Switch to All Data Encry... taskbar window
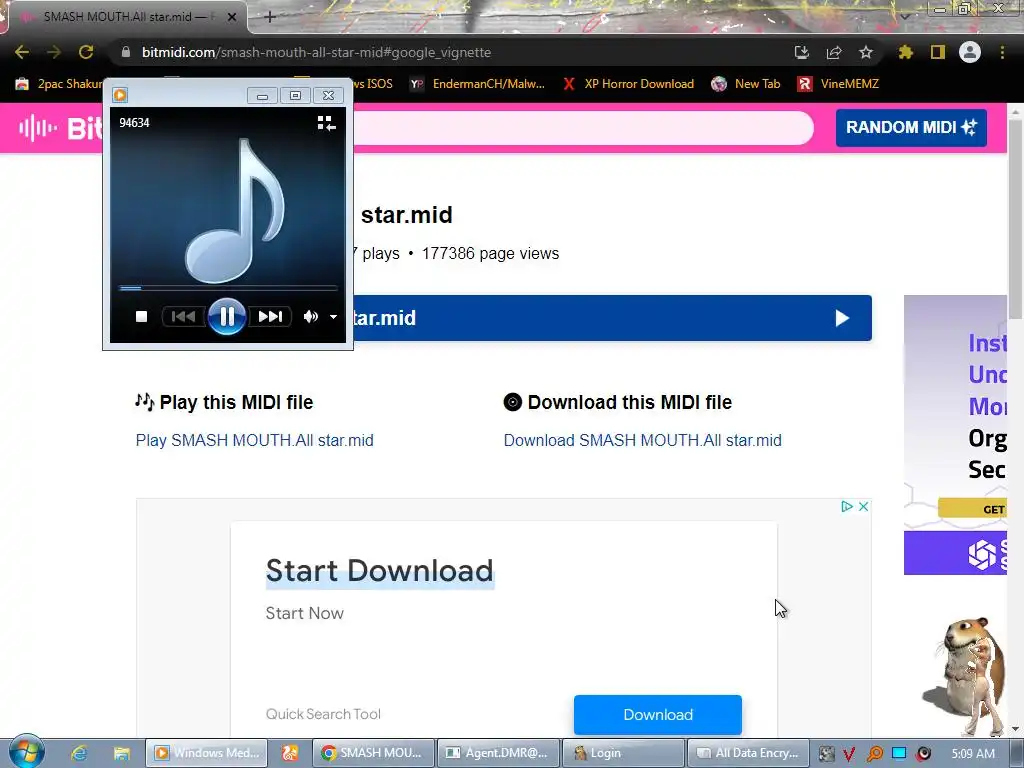The height and width of the screenshot is (768, 1024). click(x=748, y=753)
